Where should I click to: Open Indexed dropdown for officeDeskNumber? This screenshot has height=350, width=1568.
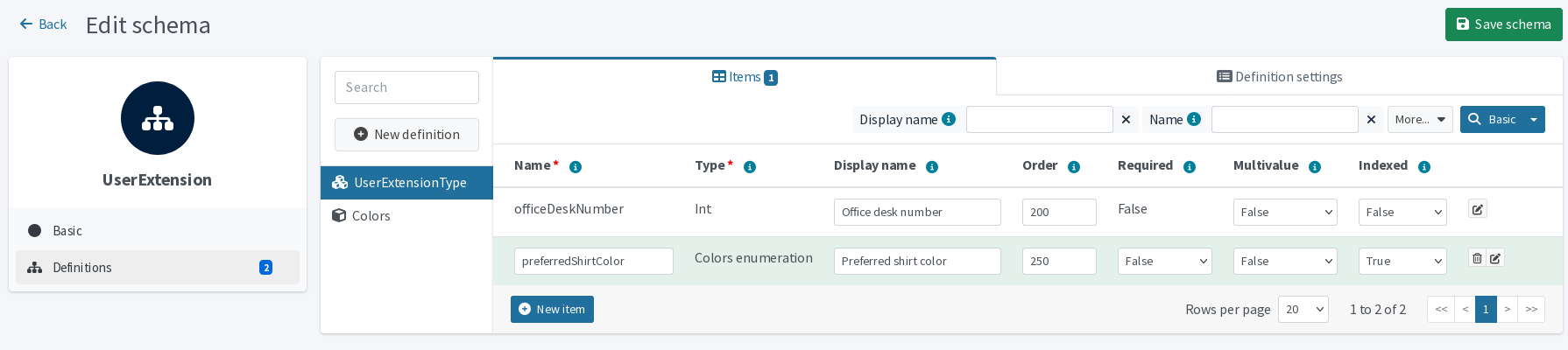[1402, 212]
